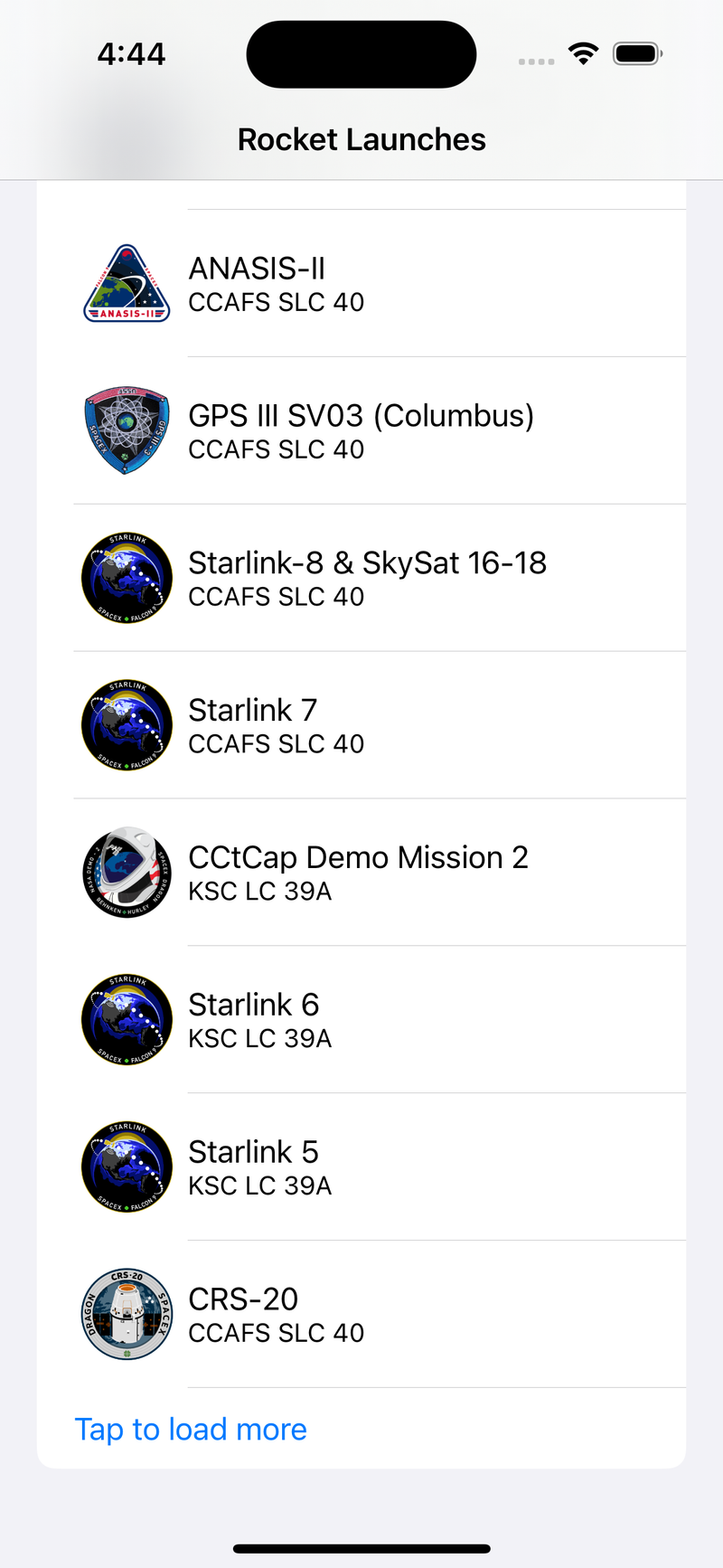Tap KSC LC 39A under Starlink 6

click(x=260, y=1039)
